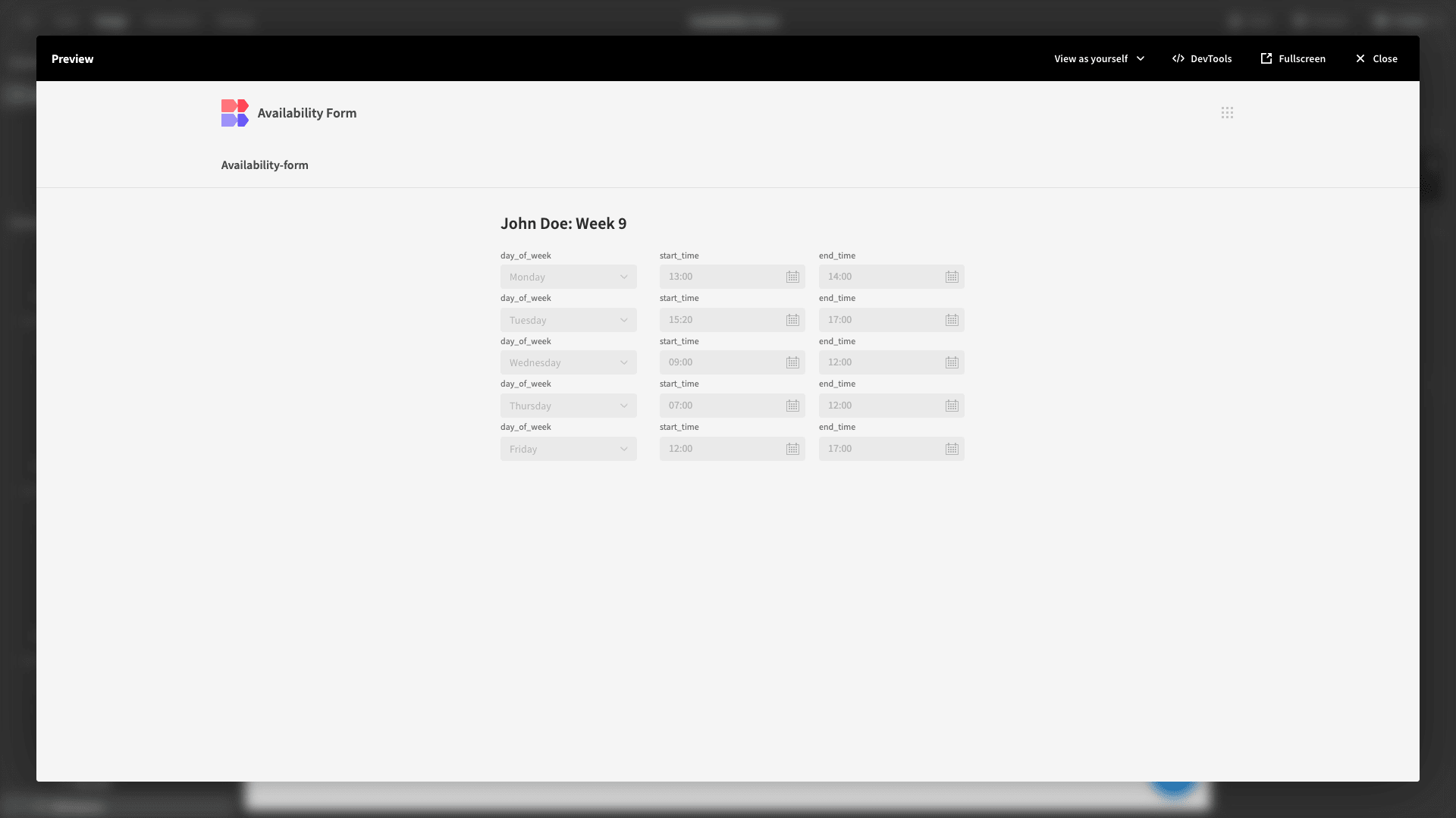
Task: Open calendar icon in Friday start_time field
Action: coord(792,449)
